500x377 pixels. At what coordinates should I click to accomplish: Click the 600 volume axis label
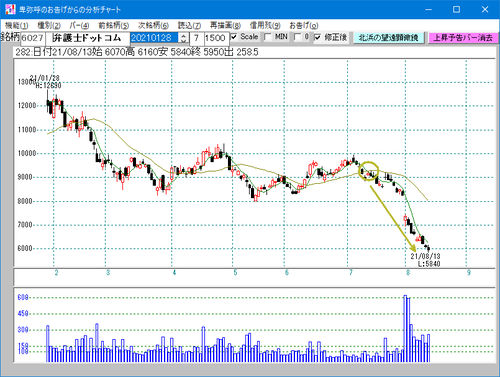coord(23,297)
